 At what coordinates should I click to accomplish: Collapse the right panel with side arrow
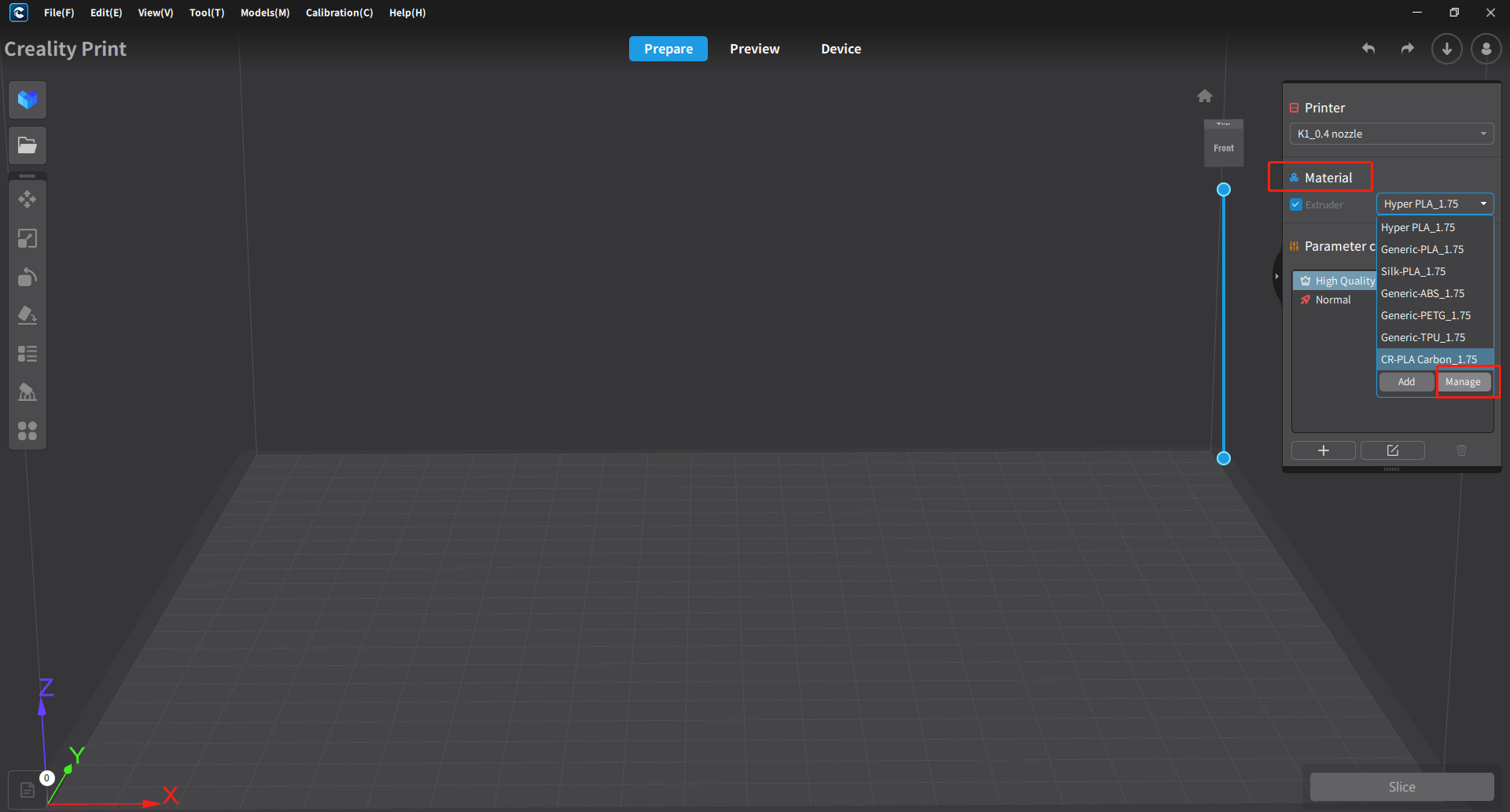[1276, 277]
